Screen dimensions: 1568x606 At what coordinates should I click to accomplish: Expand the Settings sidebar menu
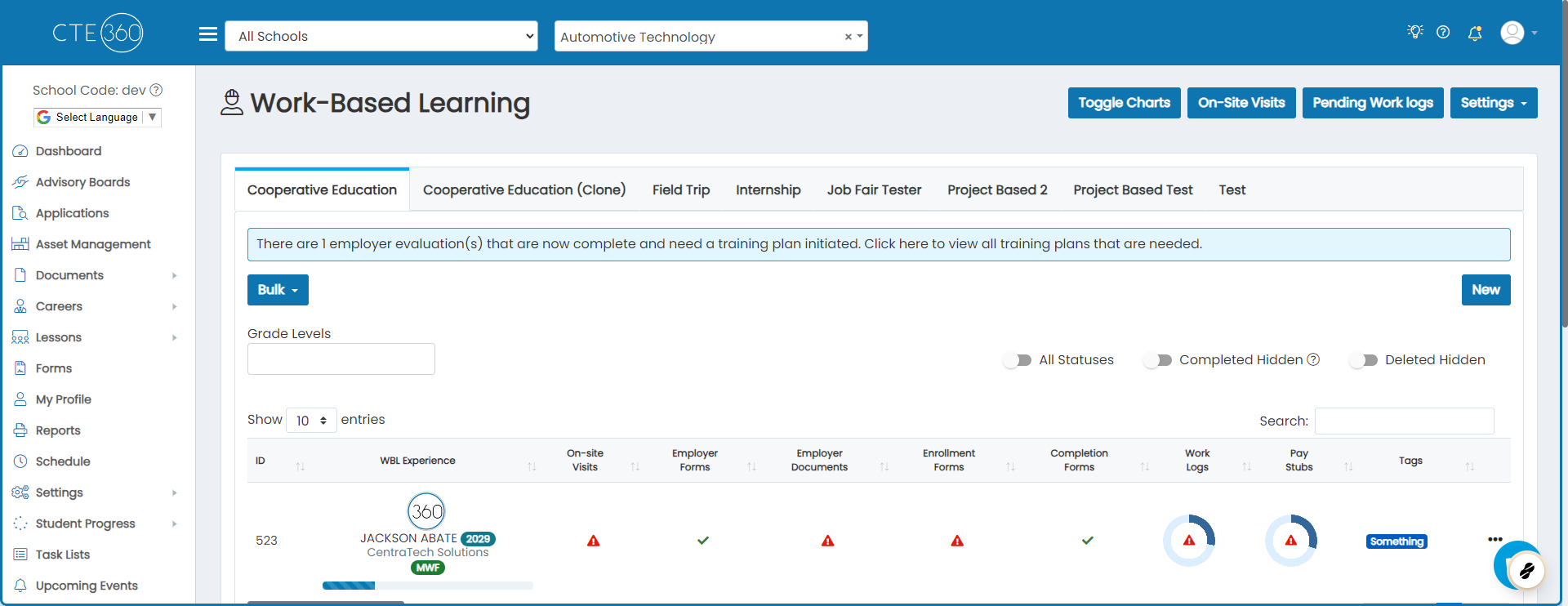point(97,492)
